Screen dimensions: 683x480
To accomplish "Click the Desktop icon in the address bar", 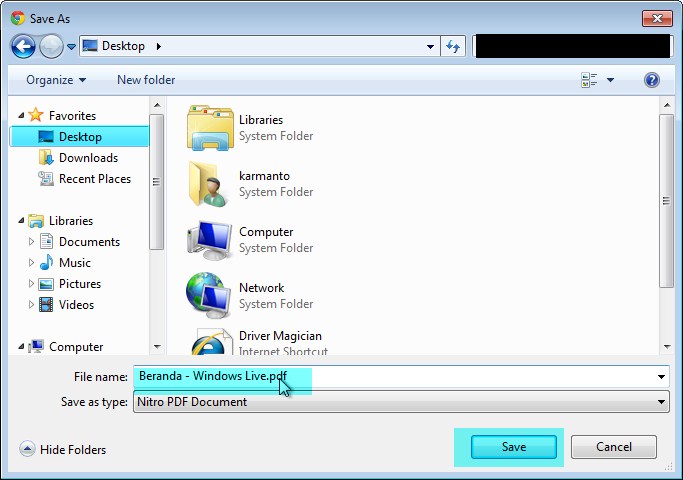I will click(90, 46).
